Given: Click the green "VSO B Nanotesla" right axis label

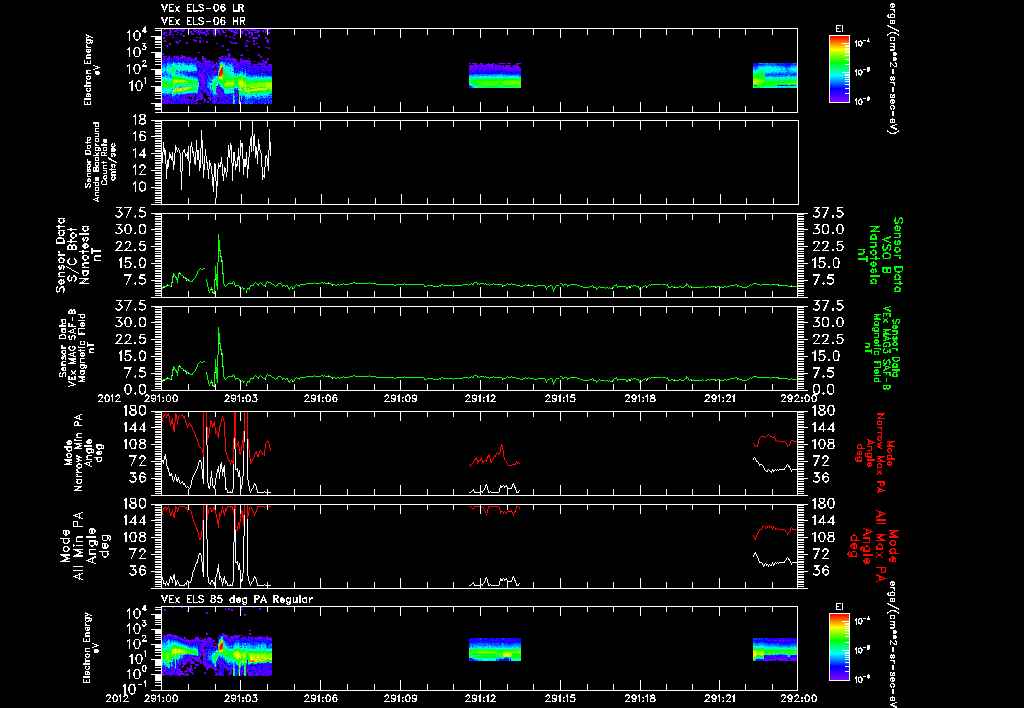Looking at the screenshot, I should pos(881,255).
